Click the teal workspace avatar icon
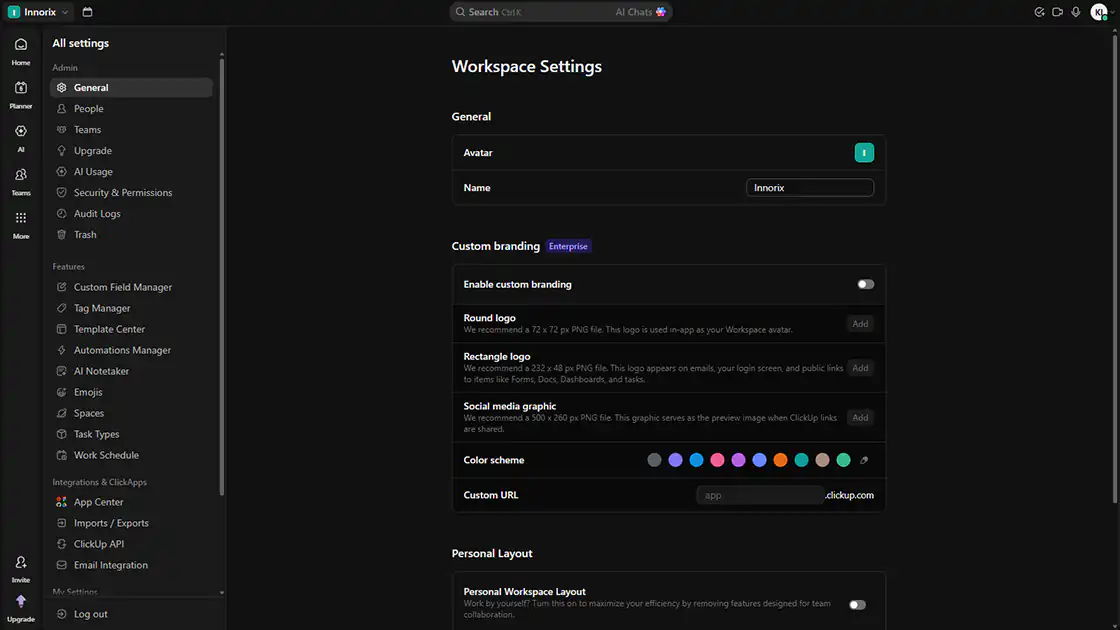The width and height of the screenshot is (1120, 630). coord(864,153)
